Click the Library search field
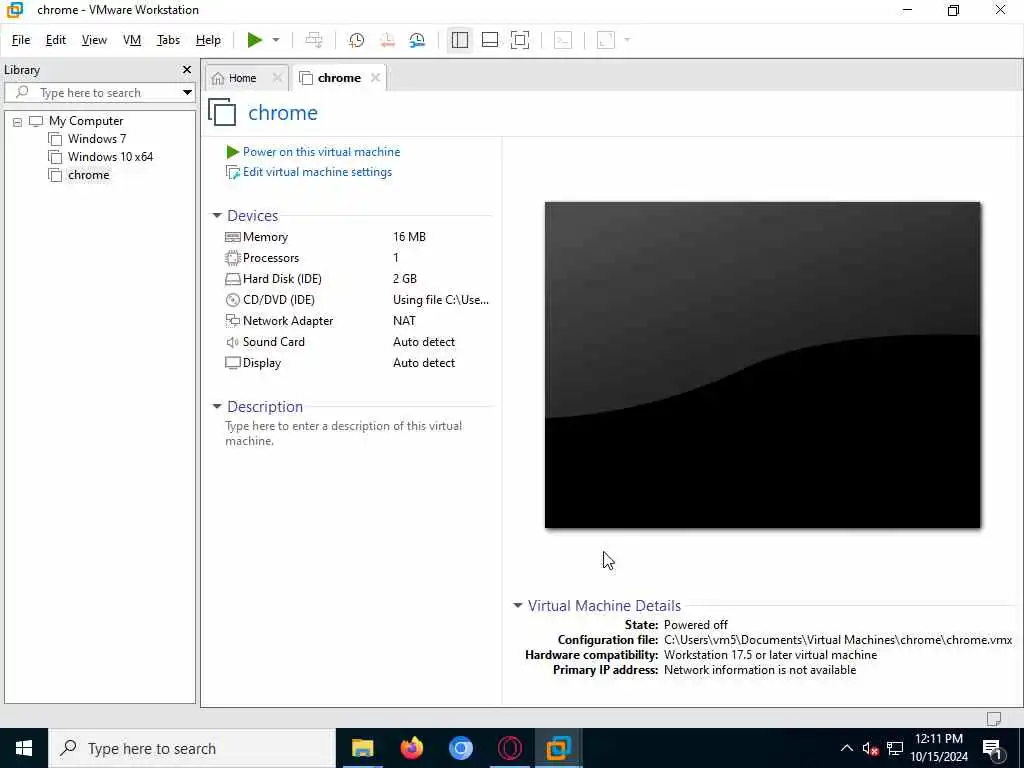Image resolution: width=1024 pixels, height=768 pixels. pos(98,93)
